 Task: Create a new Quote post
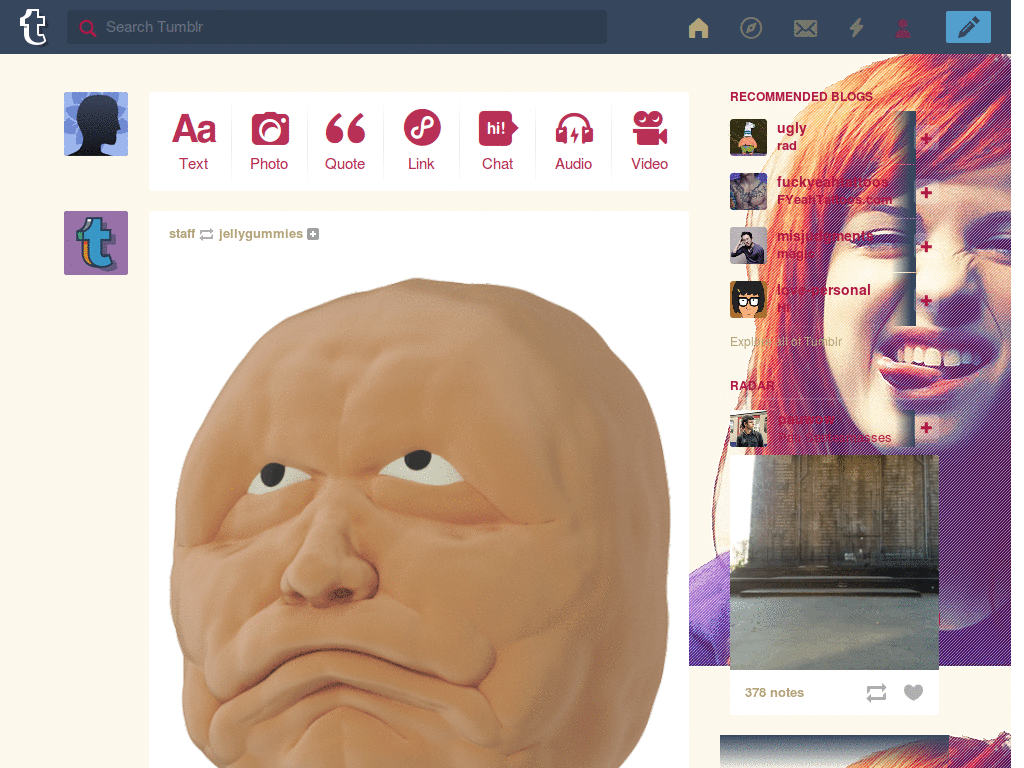click(x=345, y=141)
